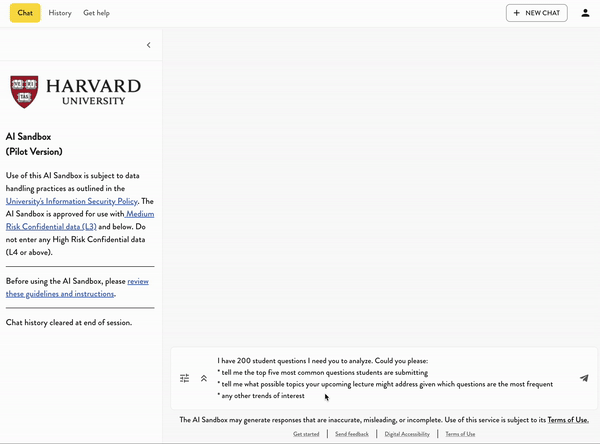600x444 pixels.
Task: Visit the Digital Accessibility footer link
Action: coord(407,434)
